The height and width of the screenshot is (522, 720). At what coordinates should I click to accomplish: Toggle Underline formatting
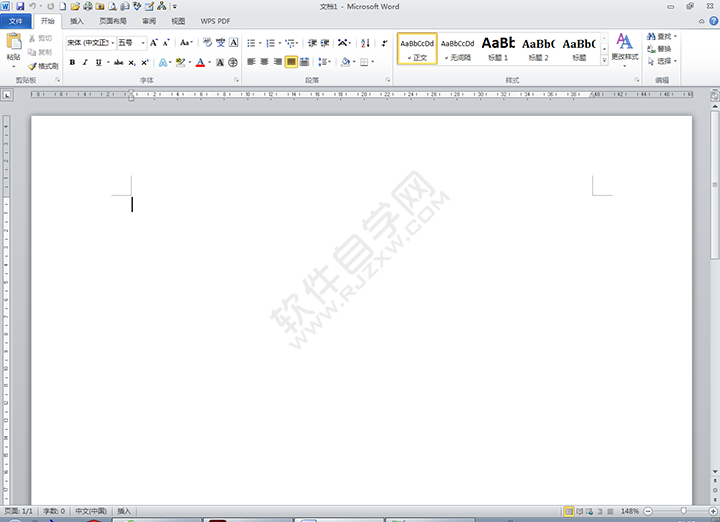point(98,62)
